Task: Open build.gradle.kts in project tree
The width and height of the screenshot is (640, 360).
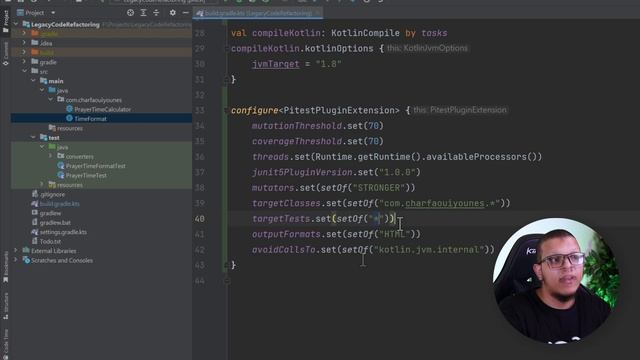Action: coord(60,204)
